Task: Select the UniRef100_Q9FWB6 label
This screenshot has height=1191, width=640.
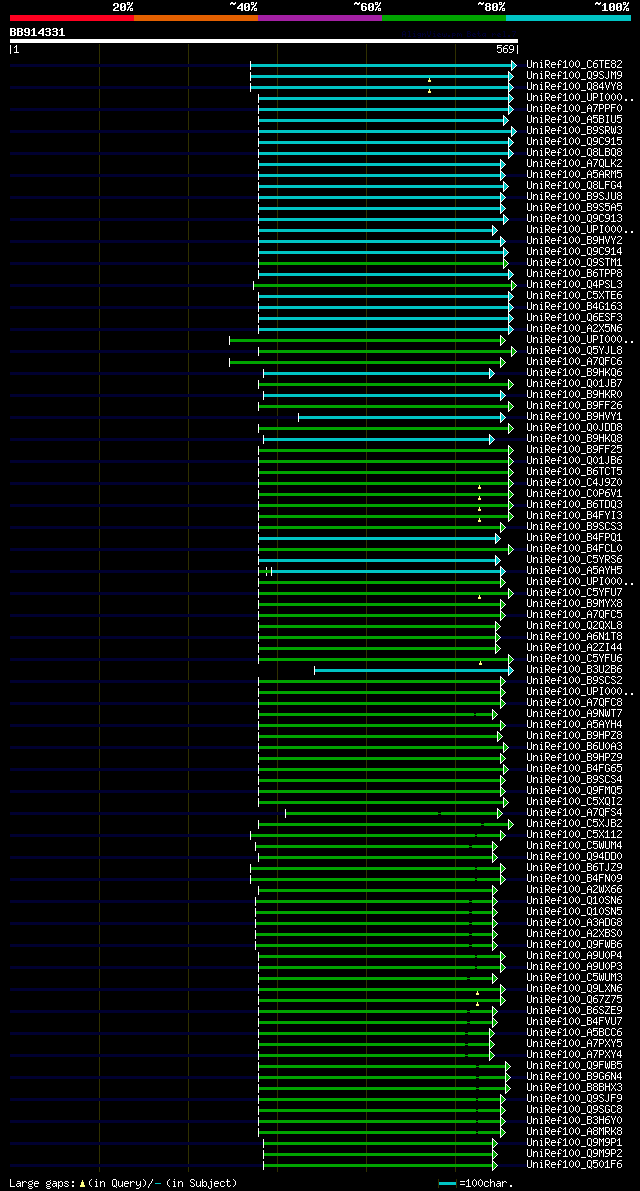Action: 574,945
